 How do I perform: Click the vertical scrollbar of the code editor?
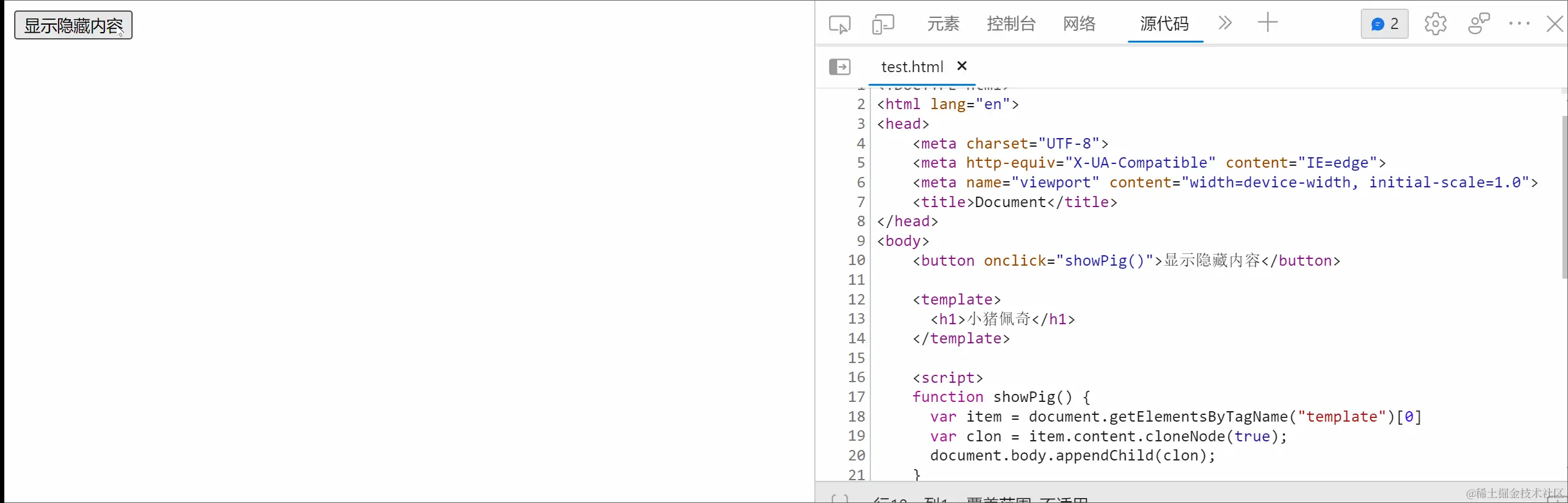tap(1564, 197)
